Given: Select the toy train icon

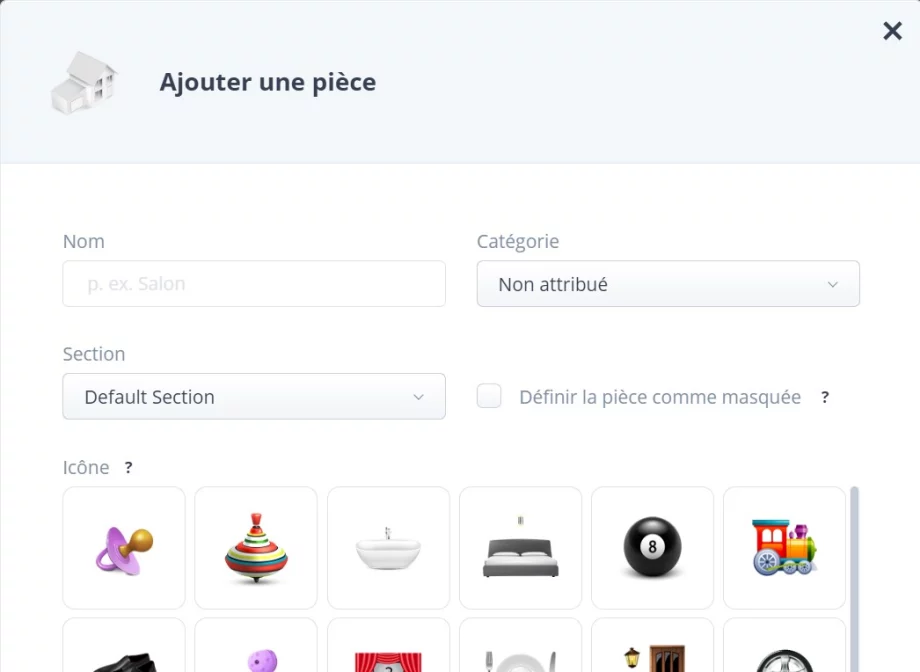Looking at the screenshot, I should [784, 548].
